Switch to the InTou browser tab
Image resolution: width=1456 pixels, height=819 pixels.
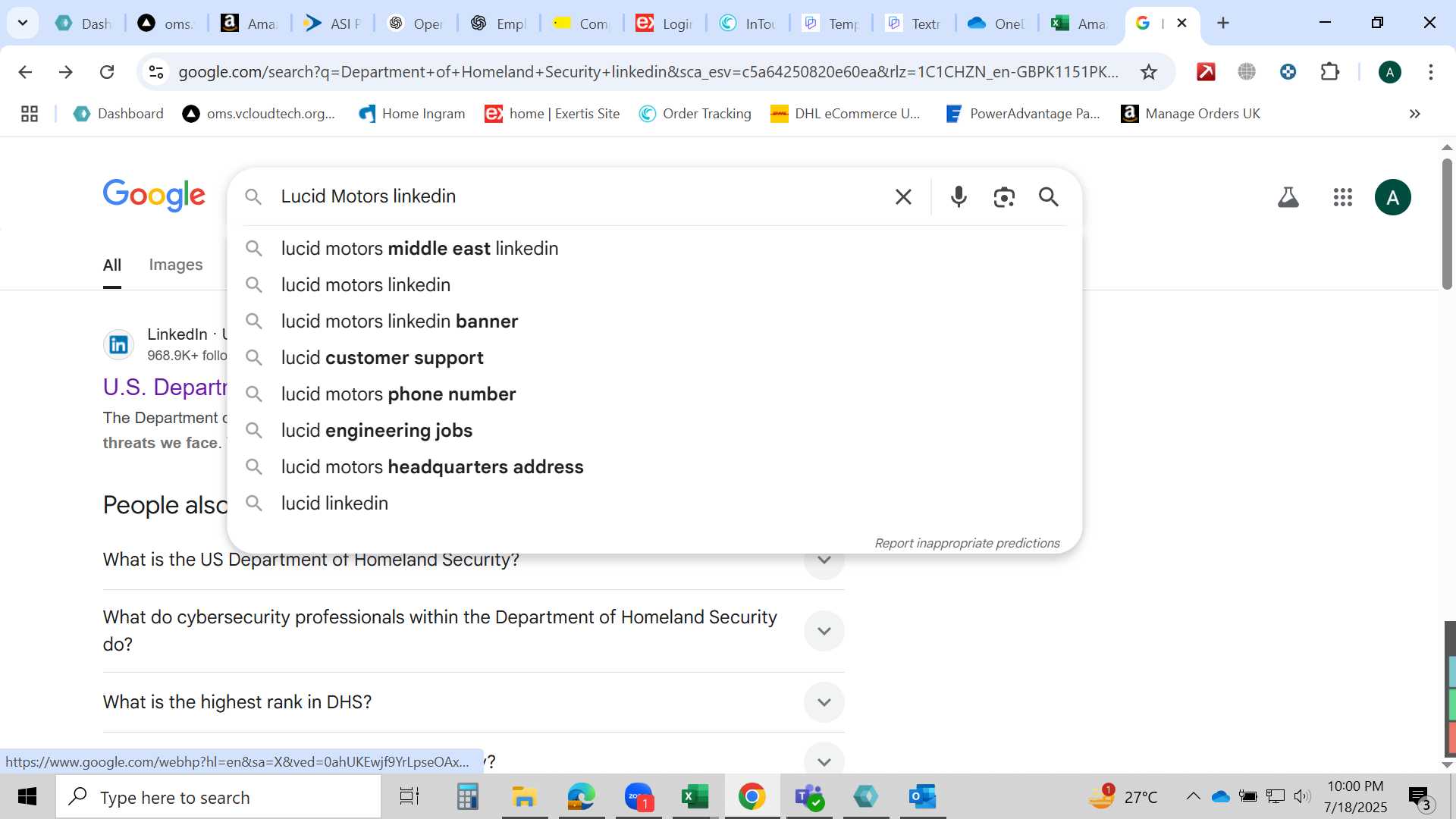click(748, 24)
